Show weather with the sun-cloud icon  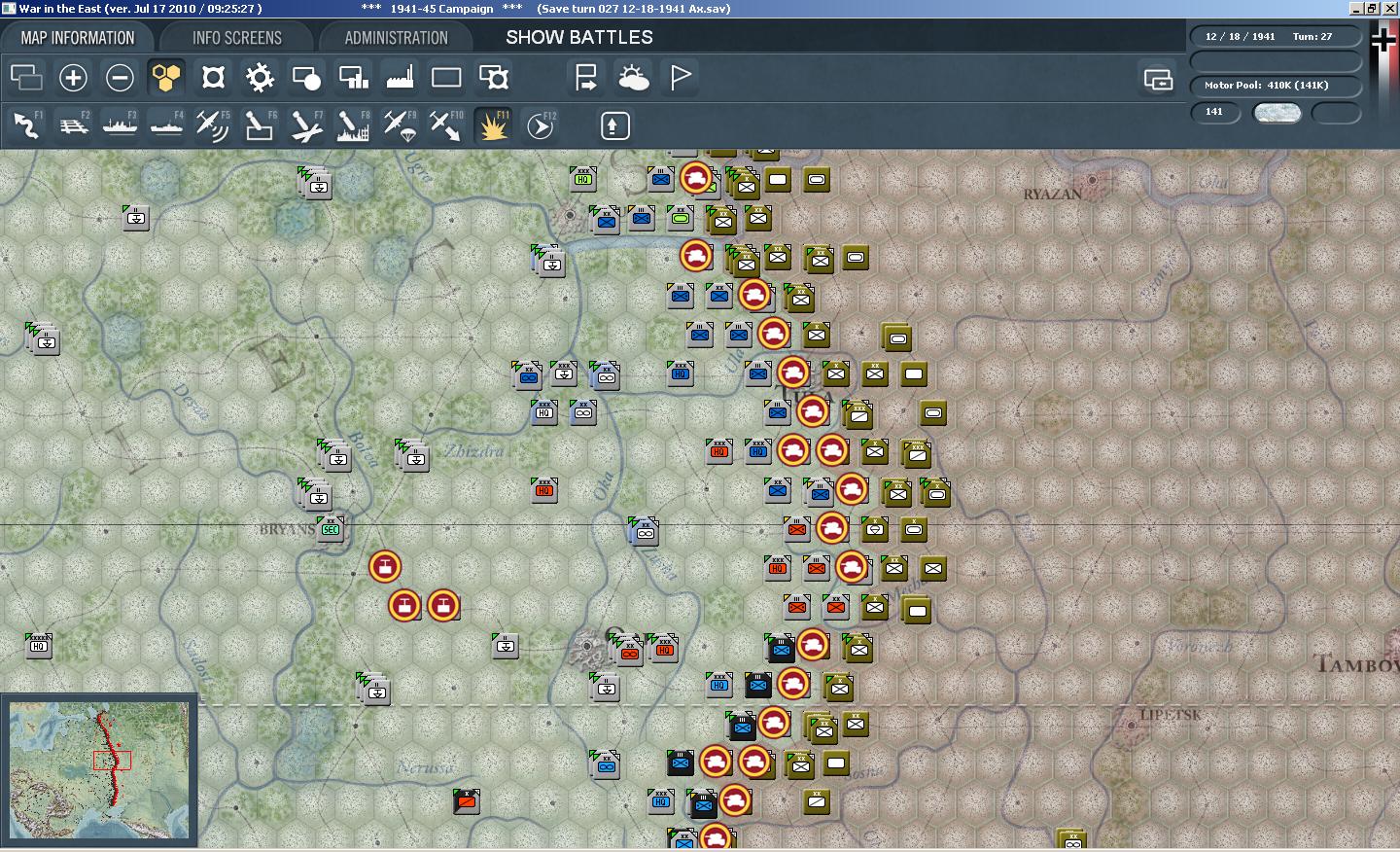click(633, 77)
